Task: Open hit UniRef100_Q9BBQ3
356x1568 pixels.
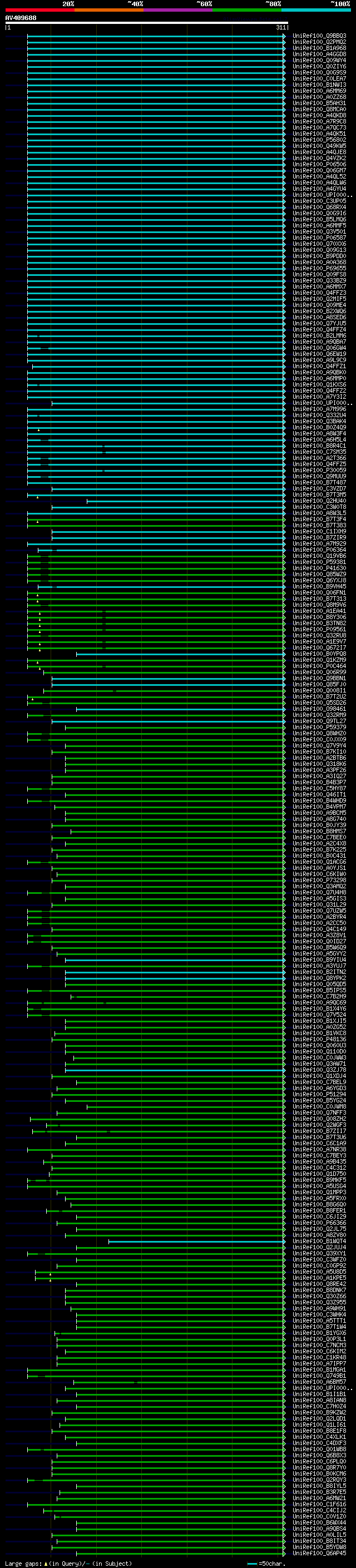Action: click(319, 36)
